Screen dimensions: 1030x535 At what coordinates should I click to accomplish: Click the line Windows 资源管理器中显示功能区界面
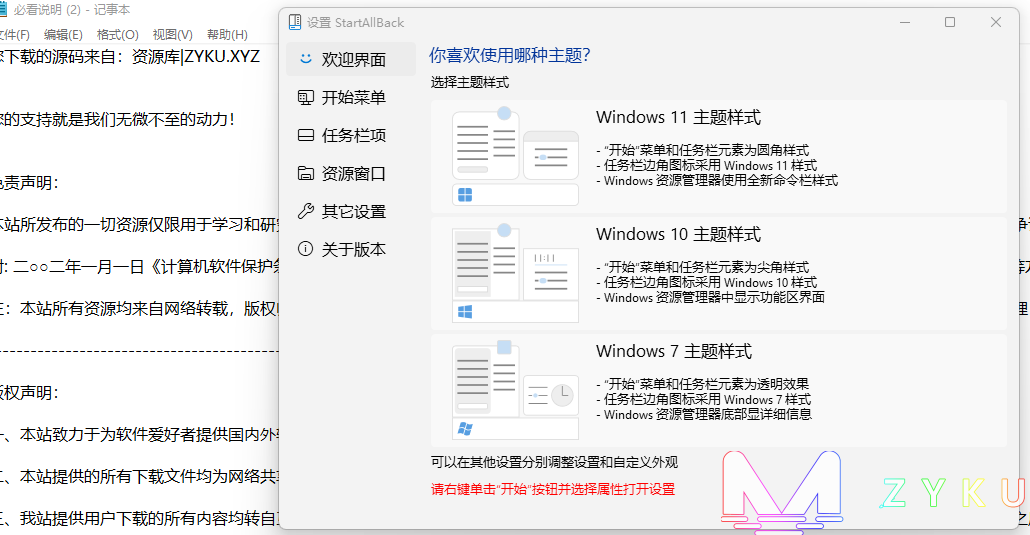(711, 298)
